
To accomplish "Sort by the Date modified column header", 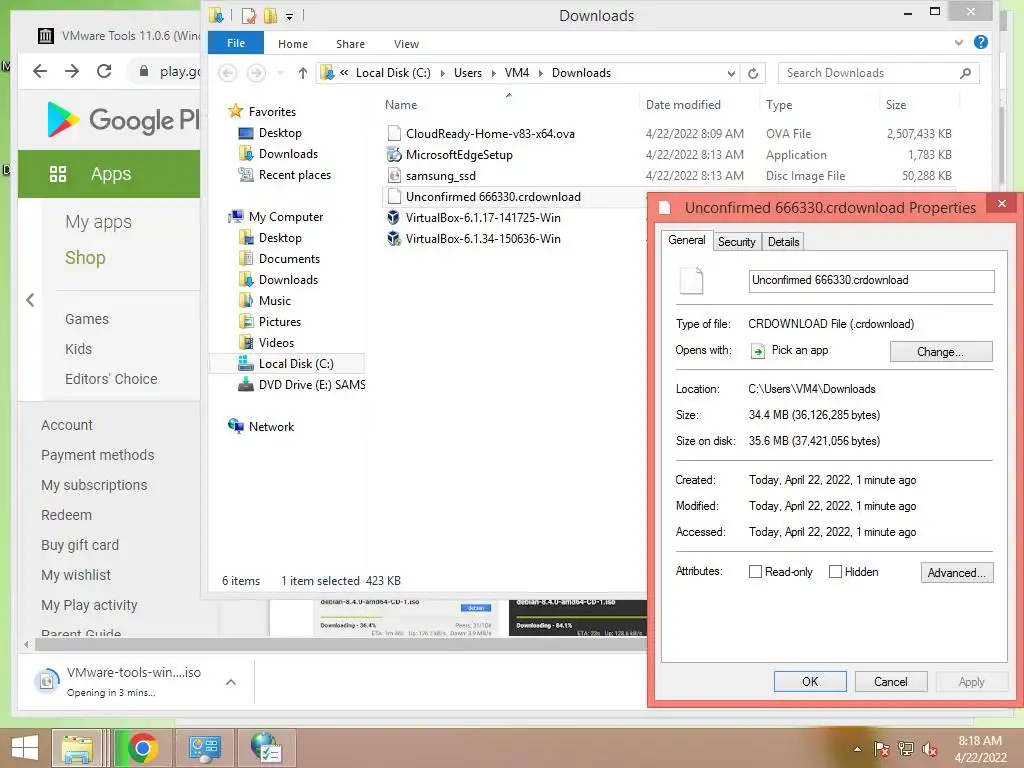I will 682,104.
